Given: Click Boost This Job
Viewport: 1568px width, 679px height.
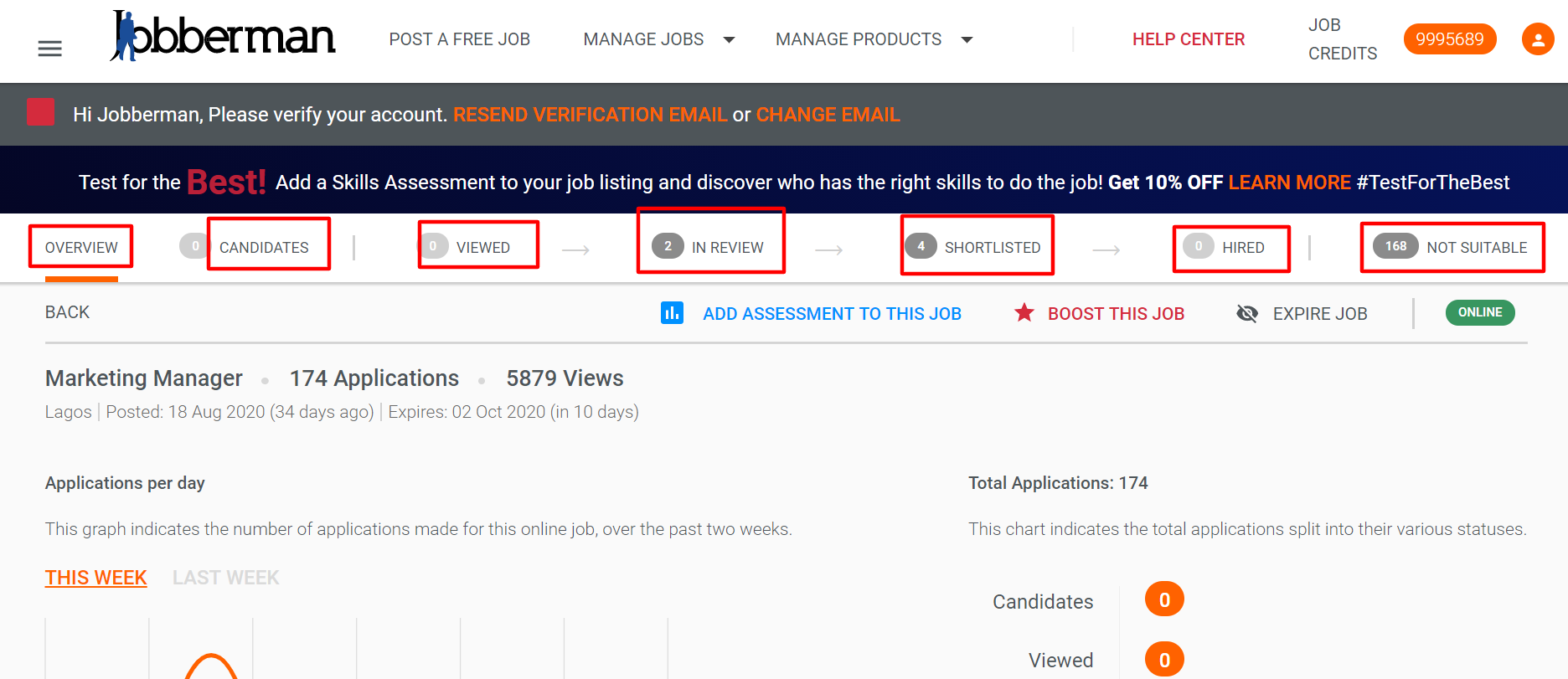Looking at the screenshot, I should click(1116, 314).
